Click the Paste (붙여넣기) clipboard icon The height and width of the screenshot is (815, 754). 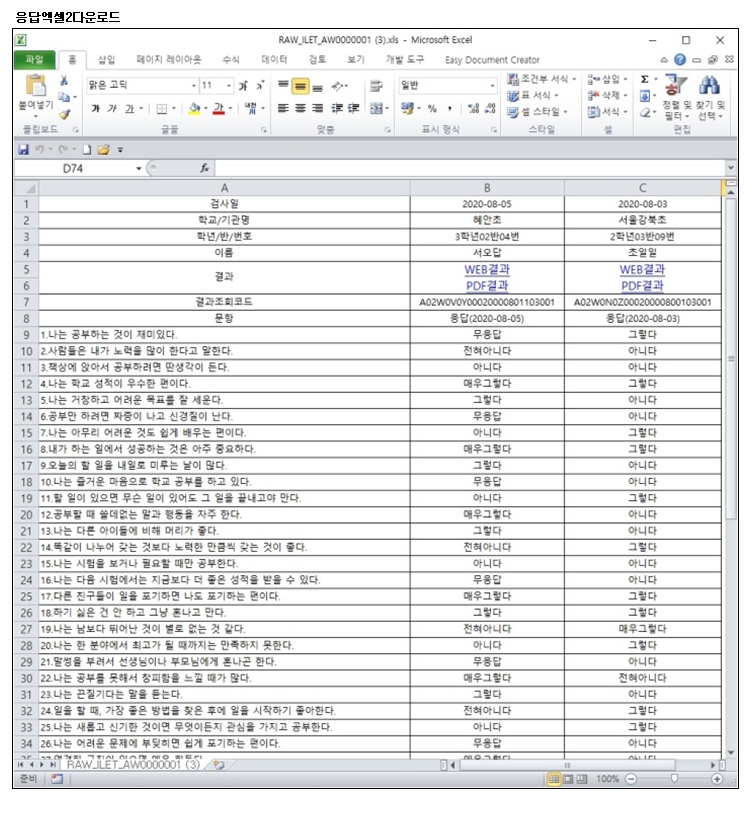pos(35,86)
